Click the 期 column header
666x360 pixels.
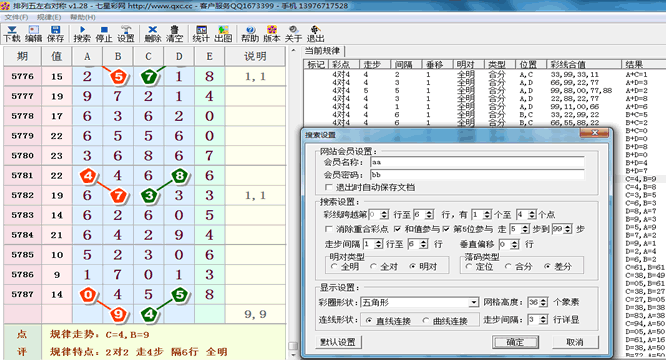click(x=22, y=56)
